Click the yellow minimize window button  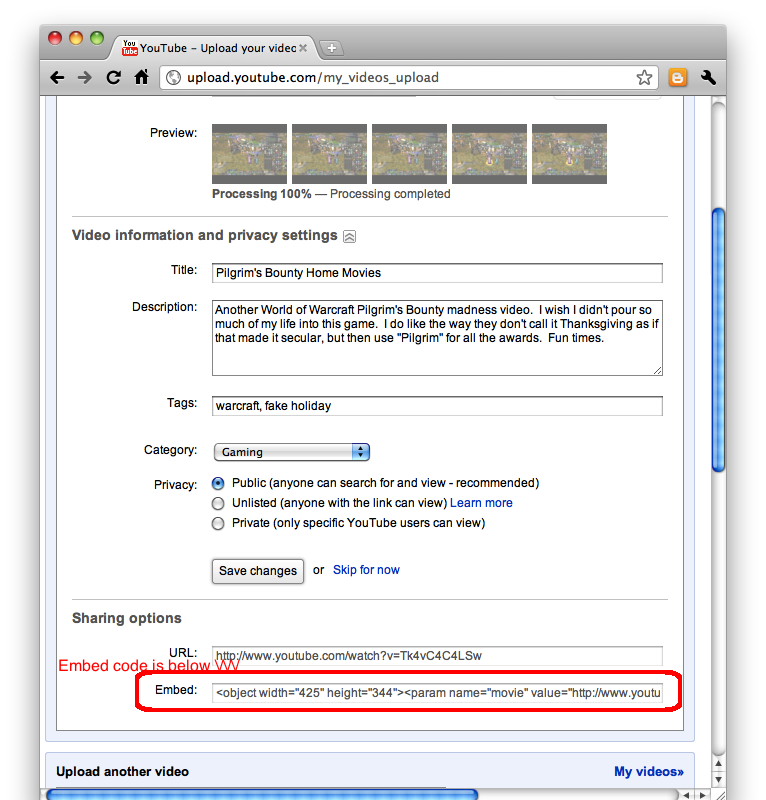click(x=76, y=38)
